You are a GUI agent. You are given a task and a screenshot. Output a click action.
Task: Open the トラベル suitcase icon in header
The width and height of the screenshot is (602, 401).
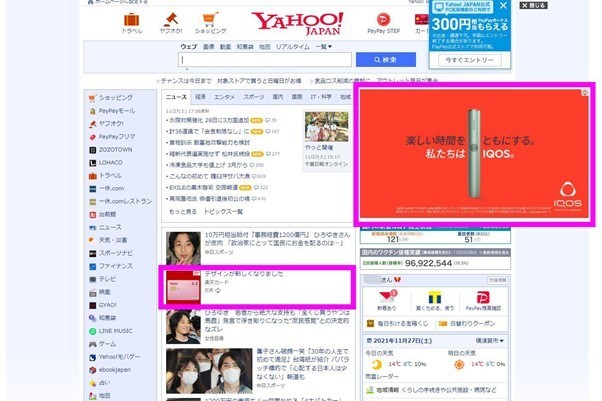pos(132,23)
